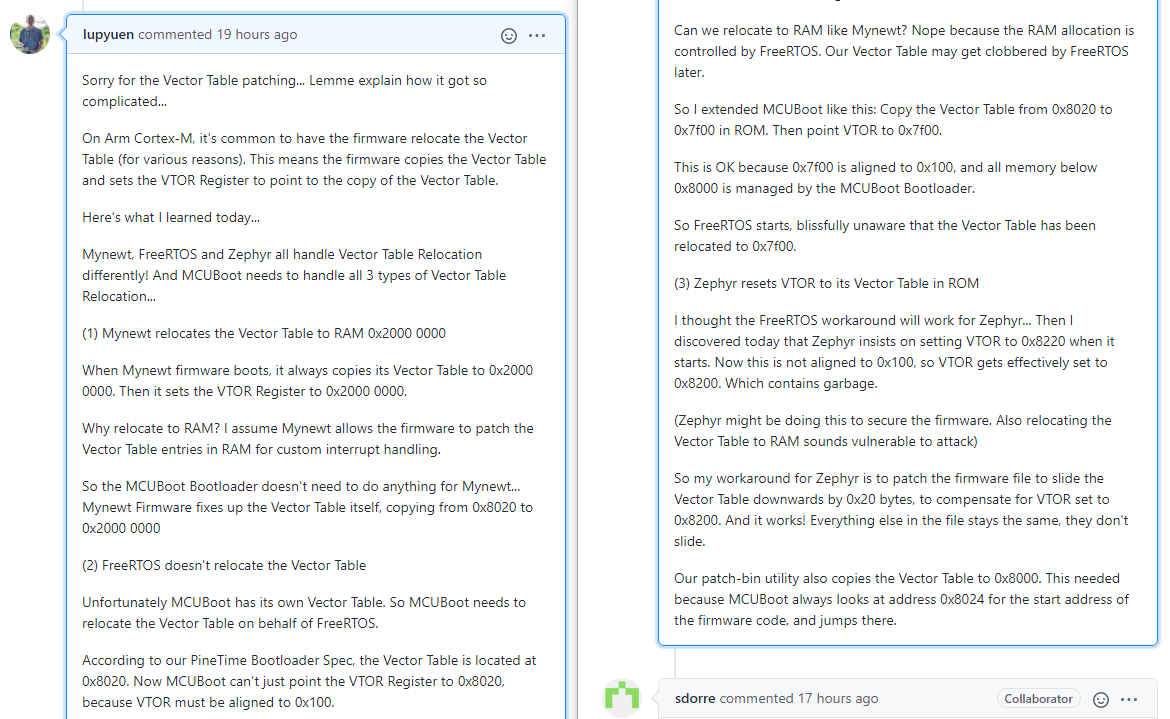Click paragraph starting 'According to our PineTime Bootloader Spec'
Screen dimensions: 1170x719
pyautogui.click(x=310, y=682)
